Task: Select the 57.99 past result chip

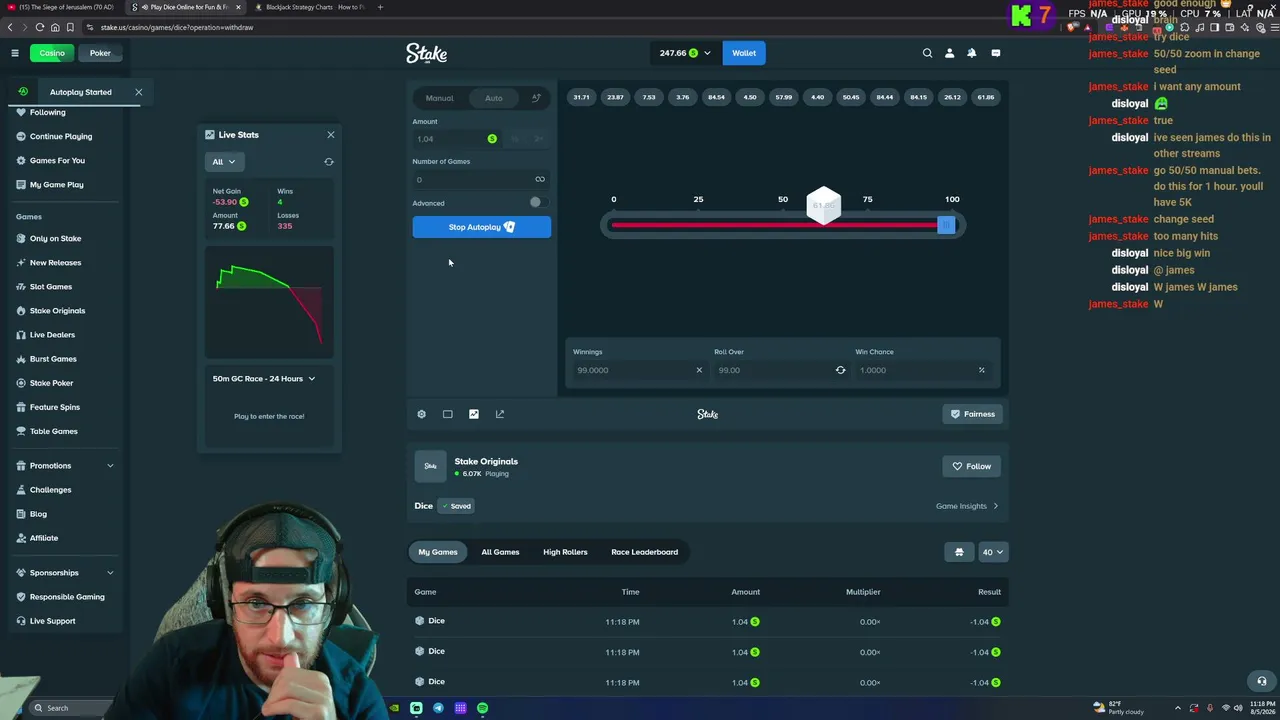Action: click(x=783, y=98)
